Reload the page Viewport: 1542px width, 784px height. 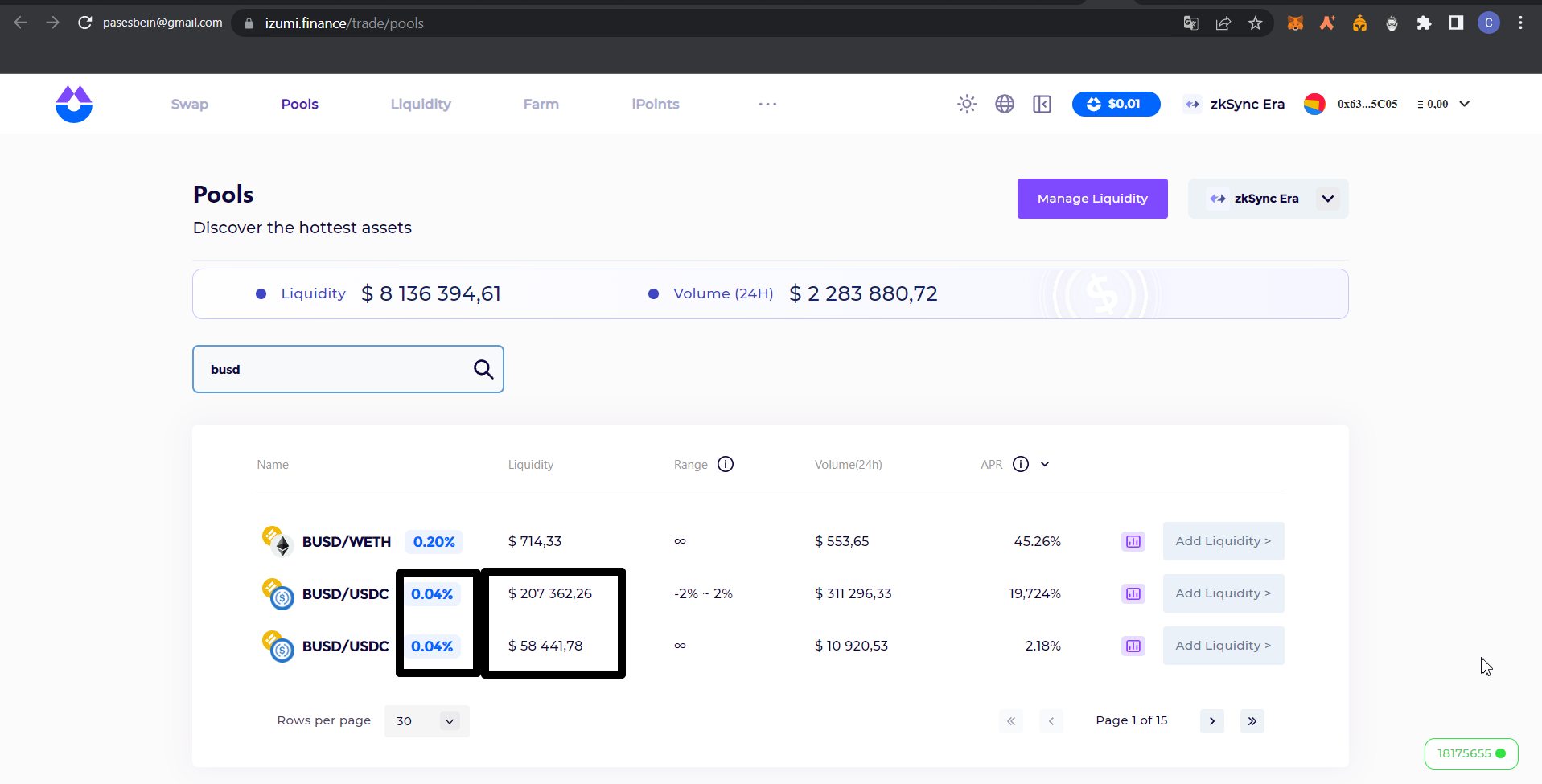click(x=84, y=23)
